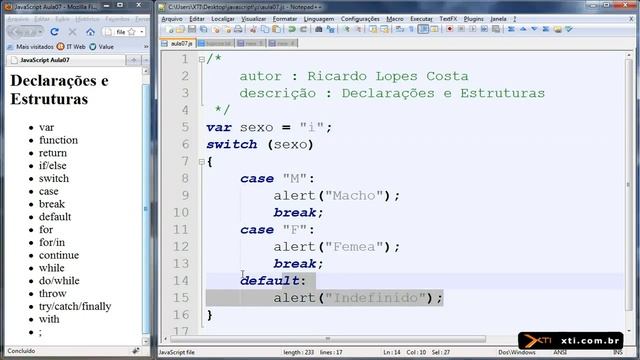Viewport: 640px width, 360px height.
Task: Click the Notepad++ horizontal scrollbar
Action: [x=328, y=339]
